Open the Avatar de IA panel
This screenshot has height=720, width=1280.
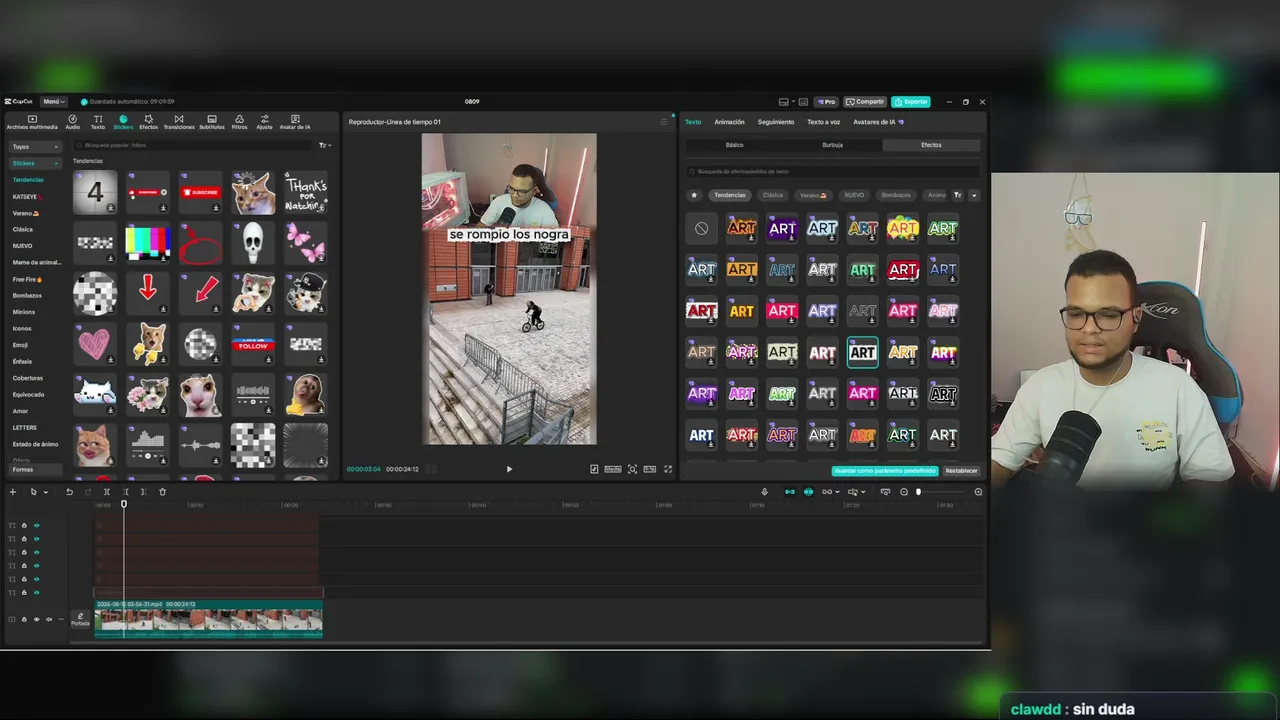tap(295, 122)
